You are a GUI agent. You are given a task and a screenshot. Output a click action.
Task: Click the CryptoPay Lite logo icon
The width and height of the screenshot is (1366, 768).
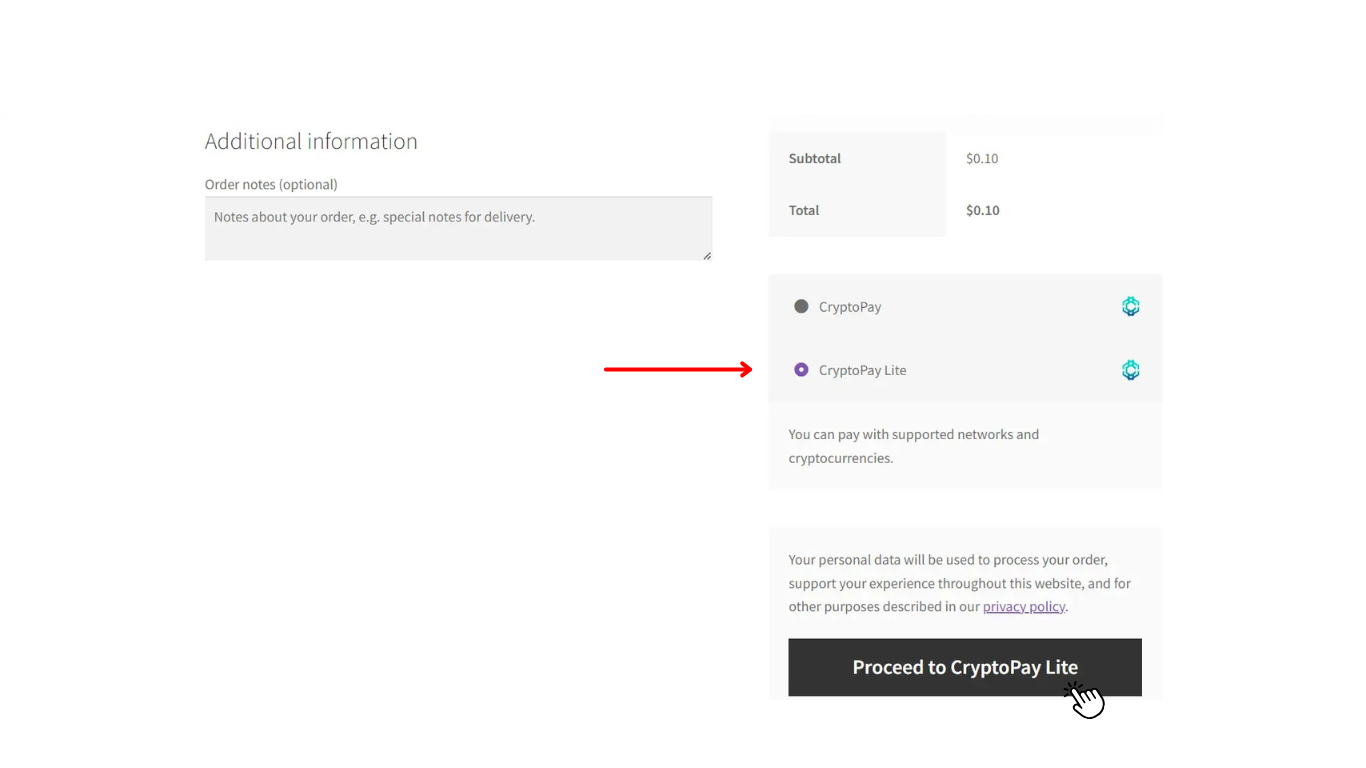click(x=1131, y=370)
